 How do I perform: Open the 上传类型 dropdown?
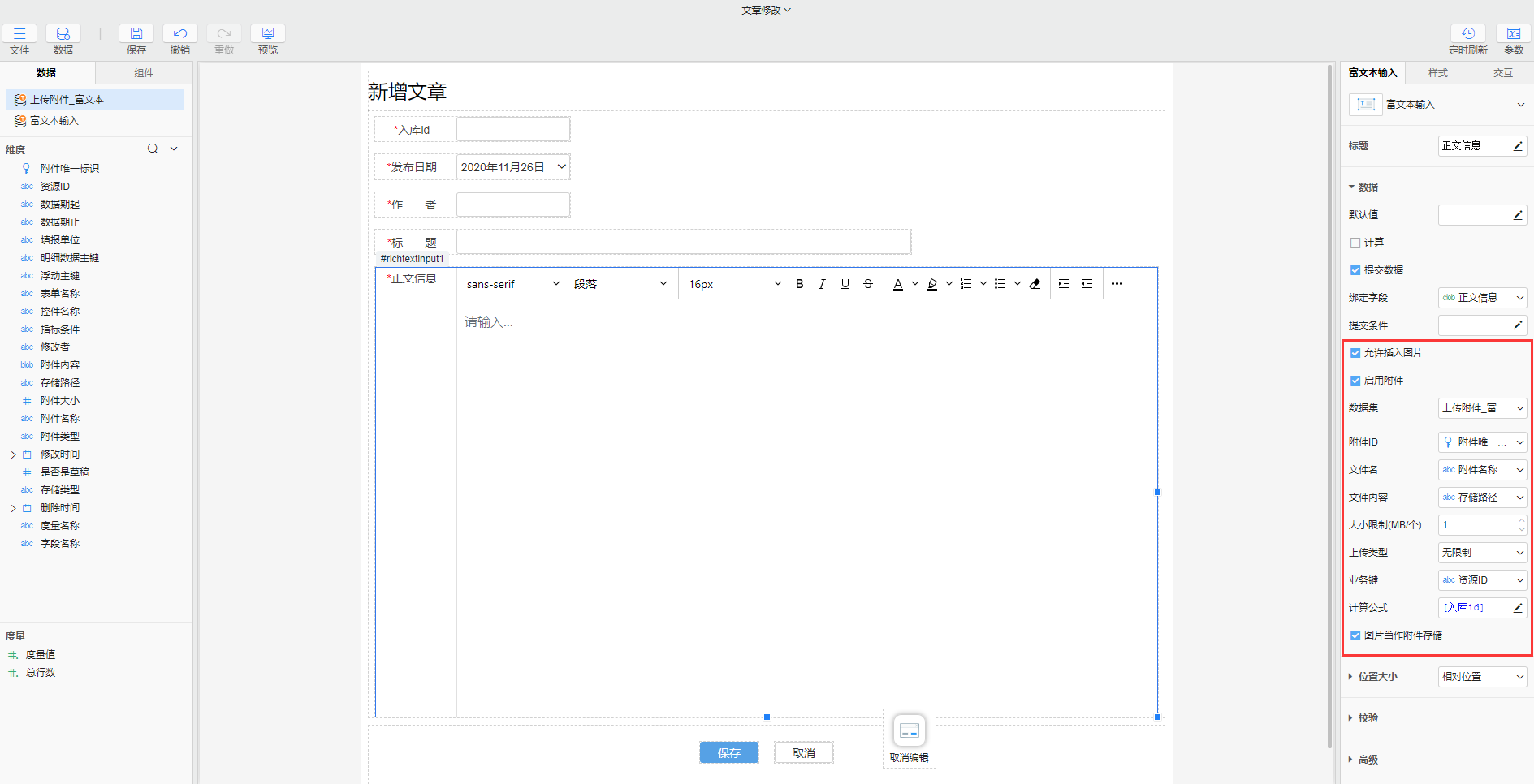click(1482, 553)
